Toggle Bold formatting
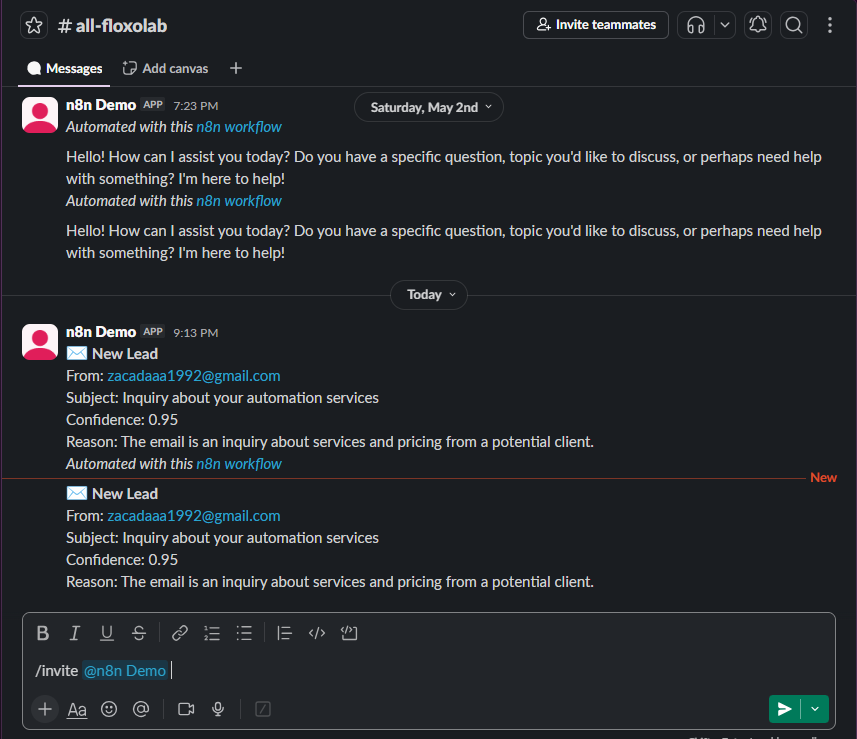The height and width of the screenshot is (739, 857). pyautogui.click(x=43, y=633)
